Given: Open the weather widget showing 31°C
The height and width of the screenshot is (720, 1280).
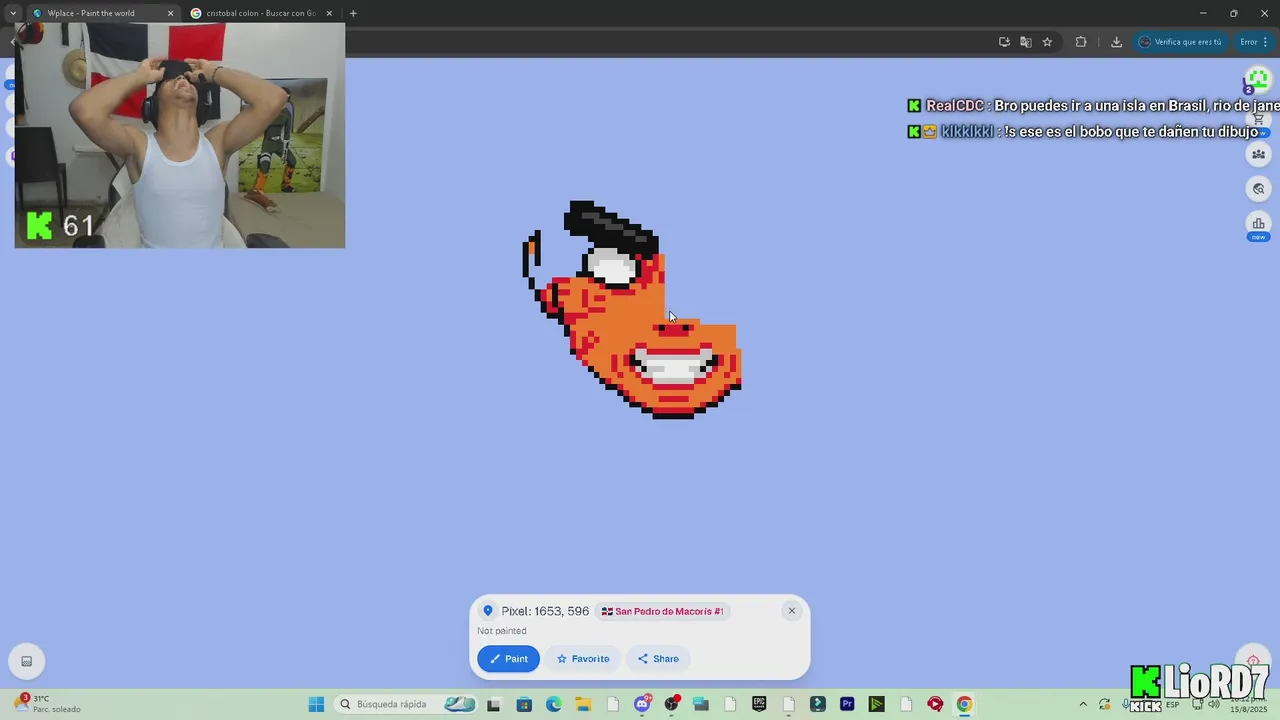Looking at the screenshot, I should coord(45,704).
